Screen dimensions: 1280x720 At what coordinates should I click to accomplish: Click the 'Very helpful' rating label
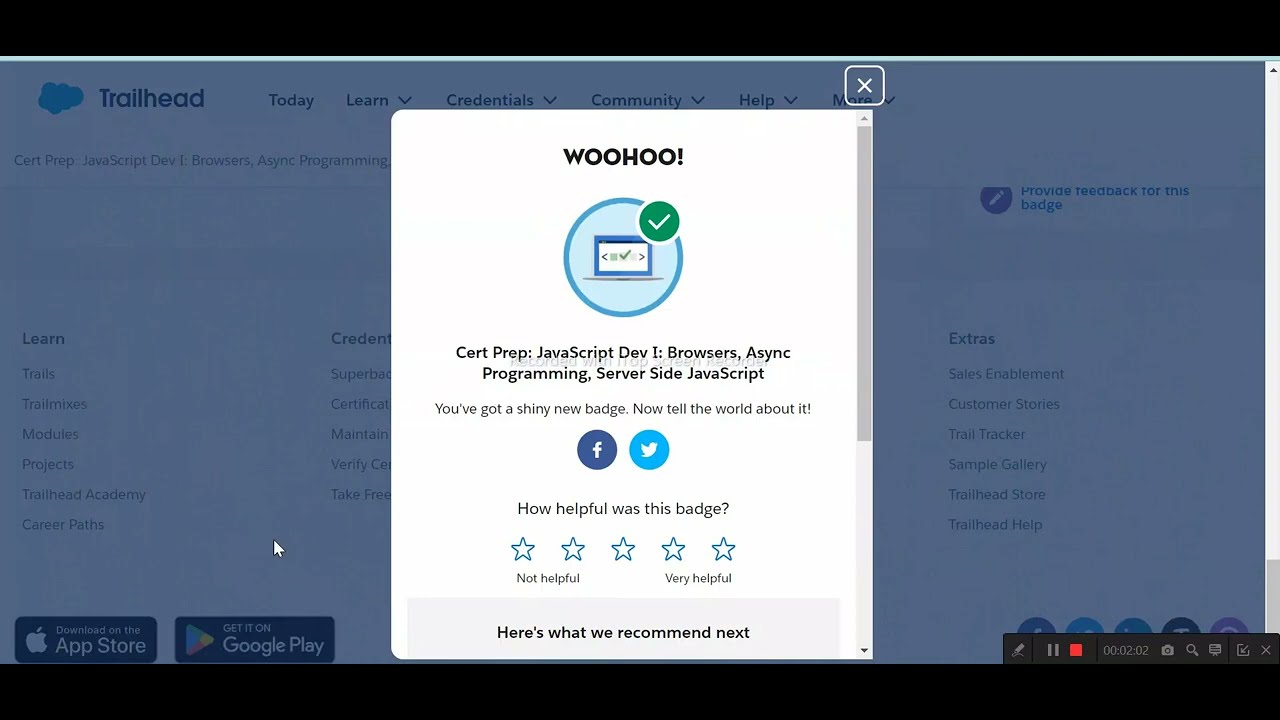point(698,578)
